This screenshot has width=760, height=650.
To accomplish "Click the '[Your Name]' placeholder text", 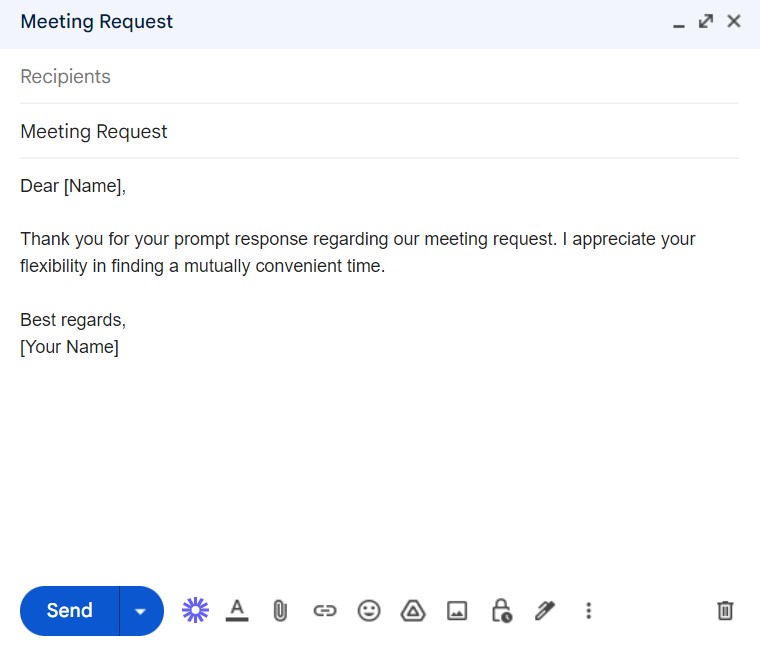I will click(69, 347).
